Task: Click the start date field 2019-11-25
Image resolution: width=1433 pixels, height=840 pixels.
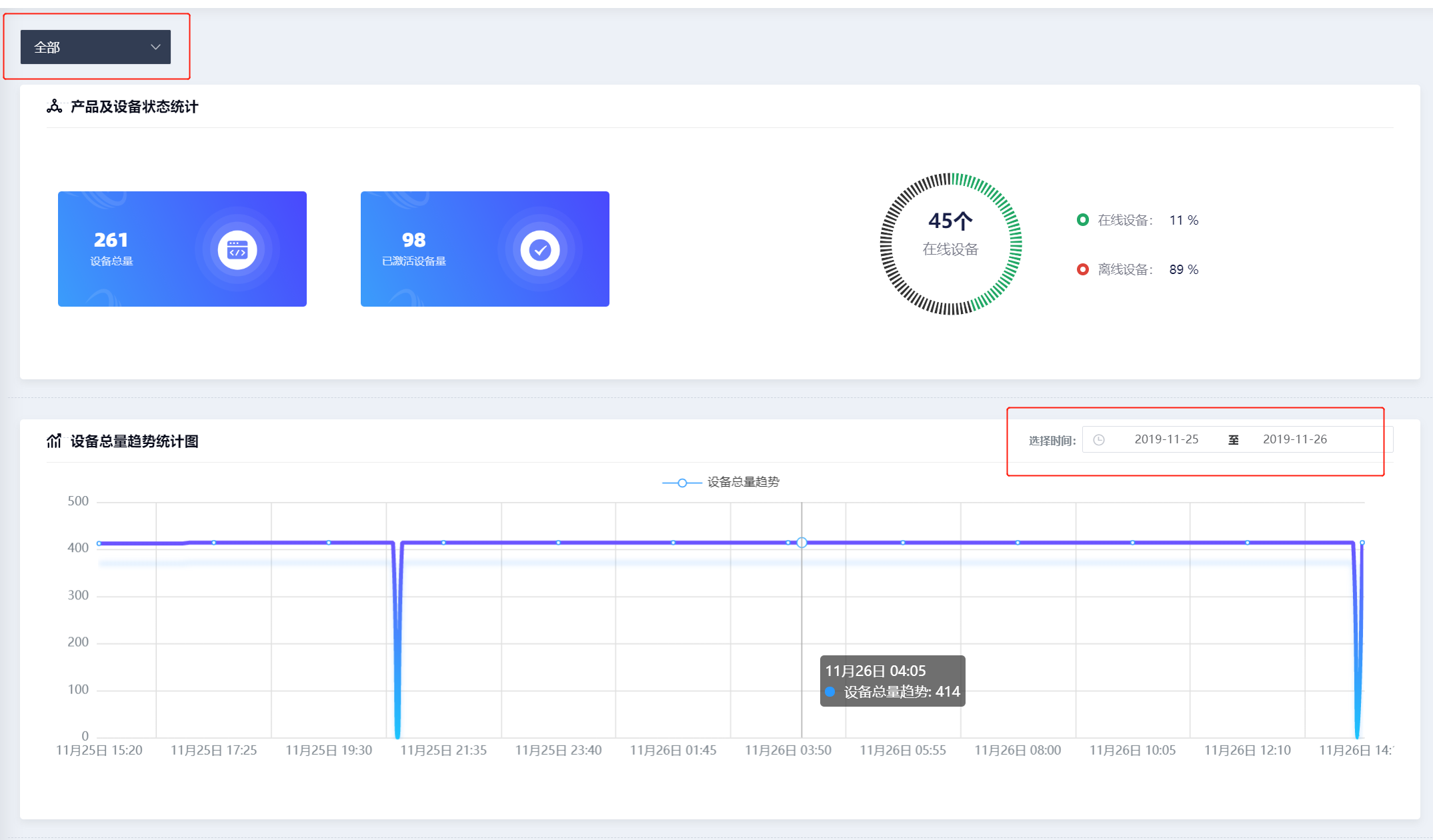Action: pos(1166,439)
